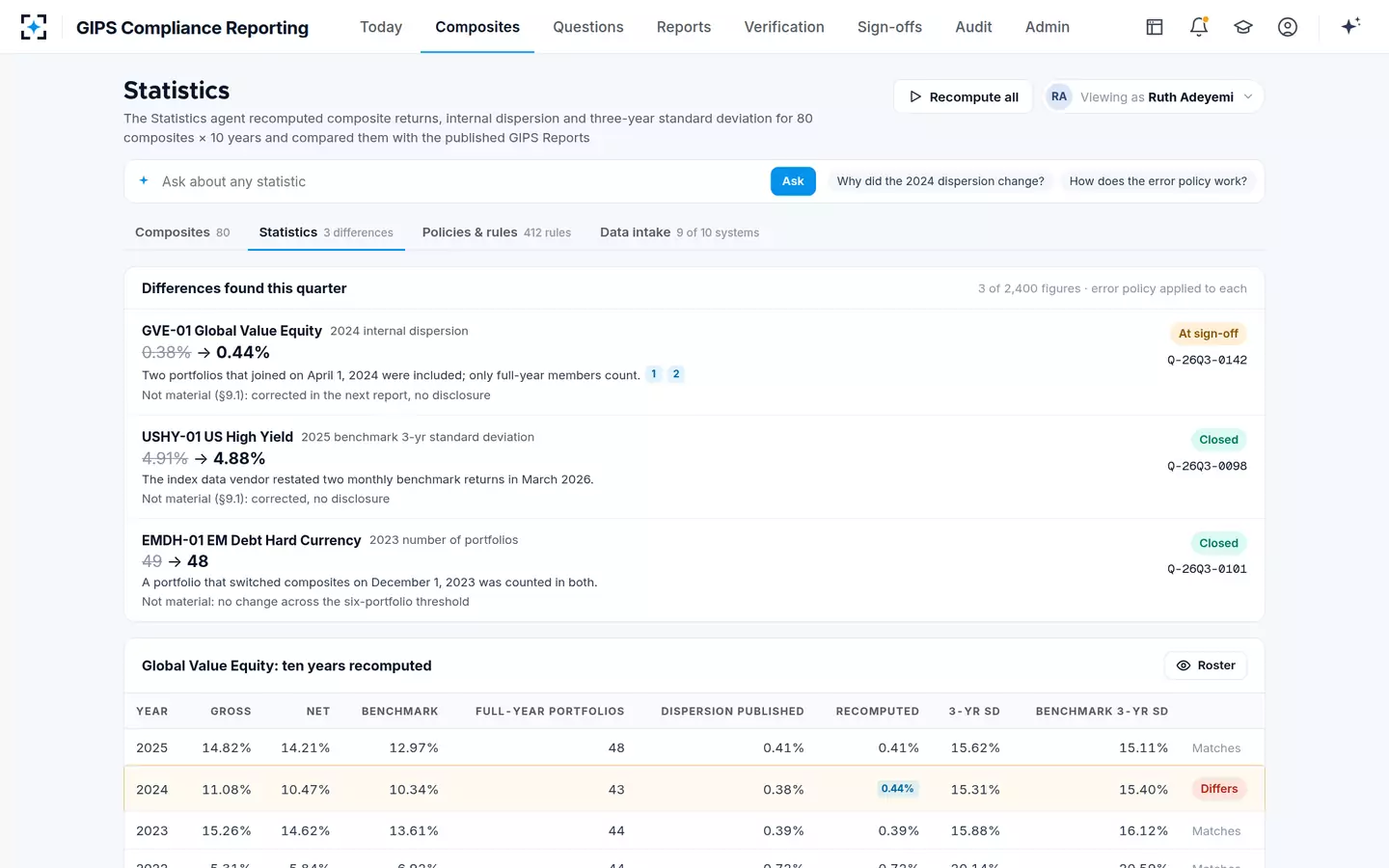The height and width of the screenshot is (868, 1389).
Task: Select the EMDH-01 EM Debt Hard Currency heading
Action: click(251, 540)
